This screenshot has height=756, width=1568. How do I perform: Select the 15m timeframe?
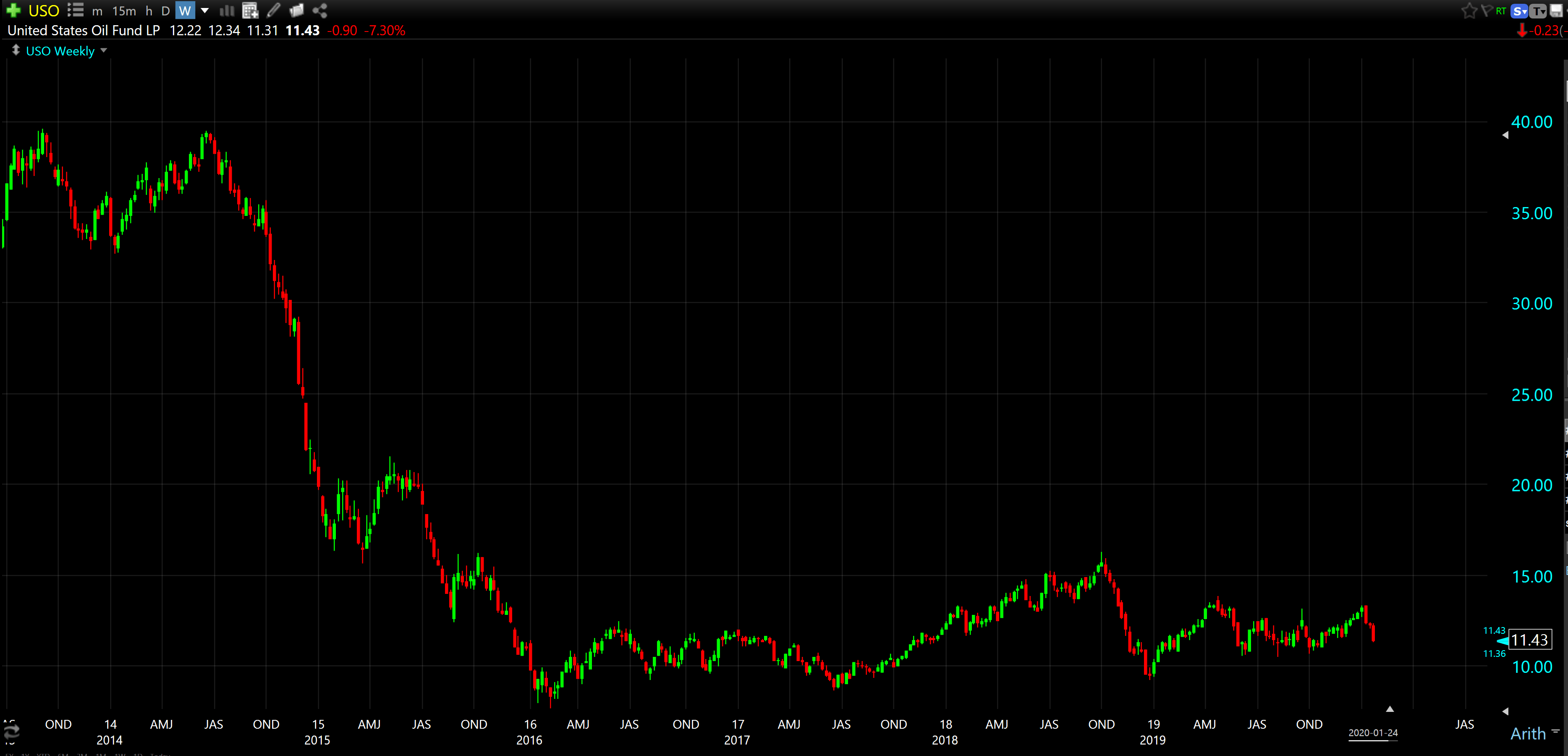[124, 11]
